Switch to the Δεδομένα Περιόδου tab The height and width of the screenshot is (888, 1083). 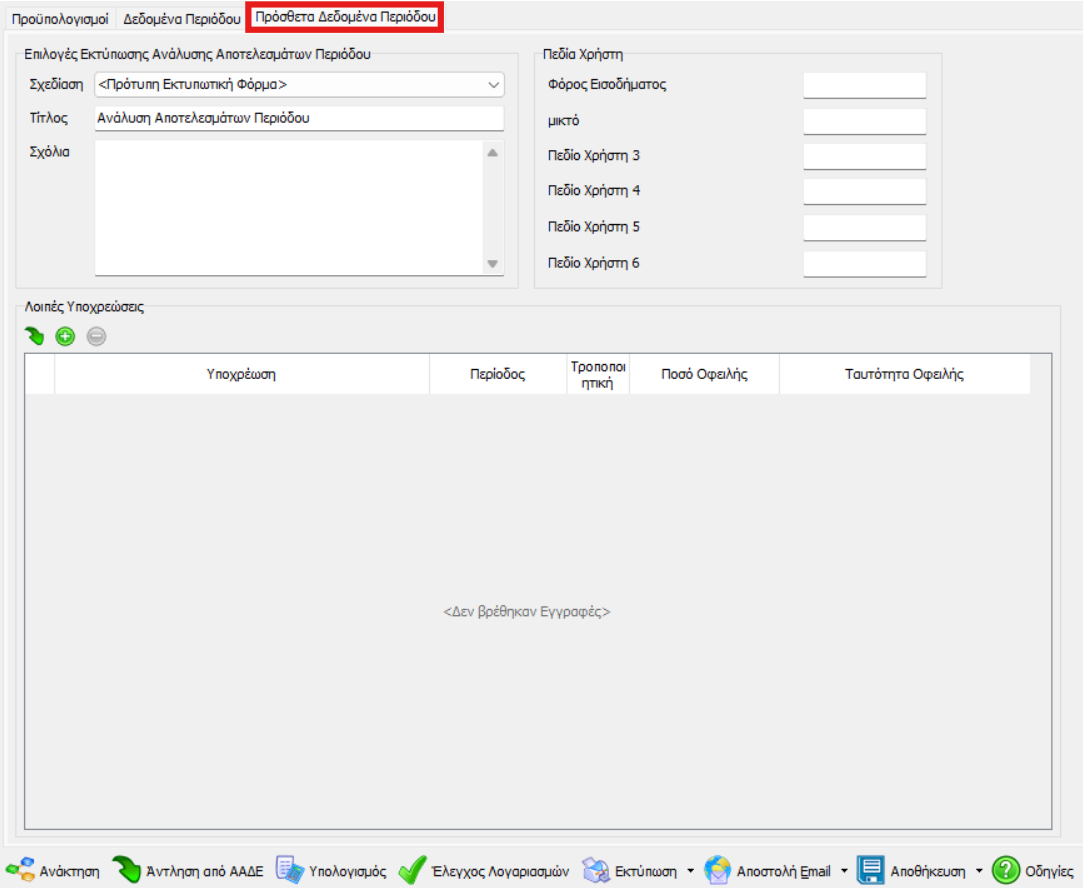[182, 18]
